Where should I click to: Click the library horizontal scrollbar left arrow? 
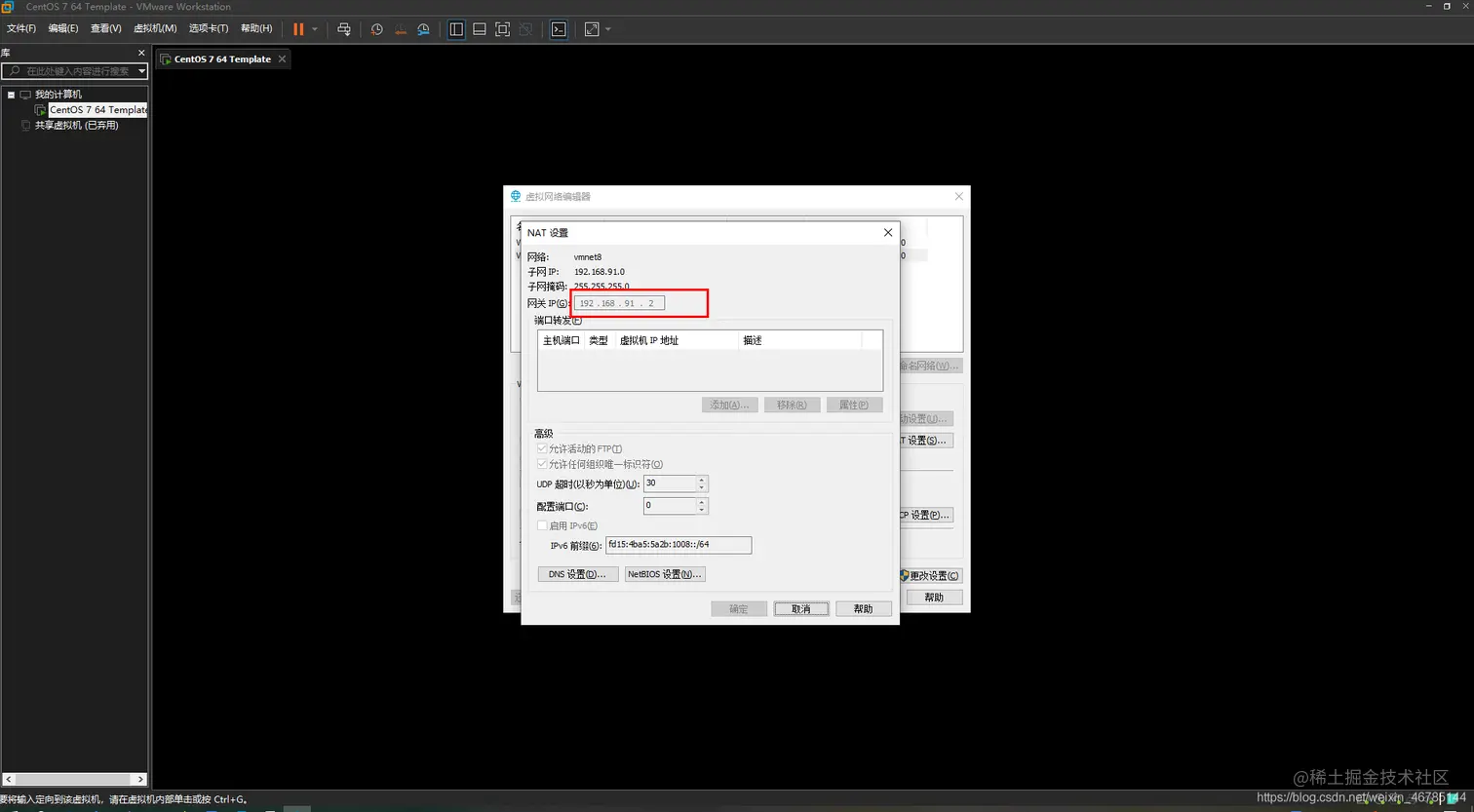(8, 779)
